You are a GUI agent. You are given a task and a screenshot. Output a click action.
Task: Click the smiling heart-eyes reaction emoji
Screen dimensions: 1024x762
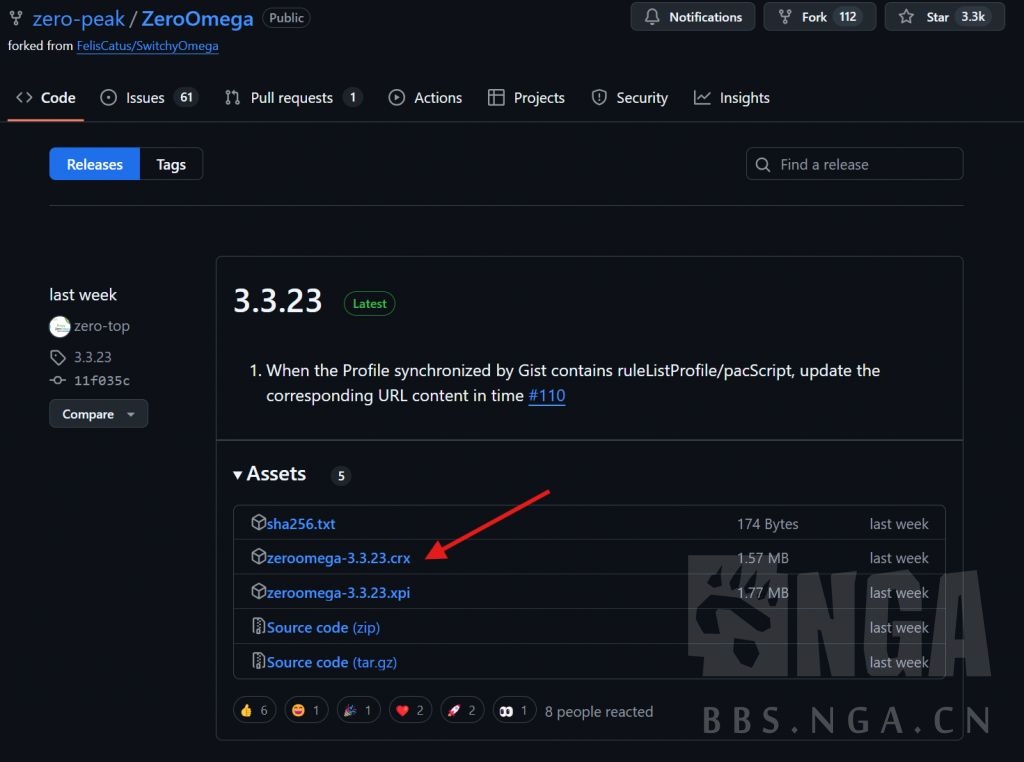(297, 711)
